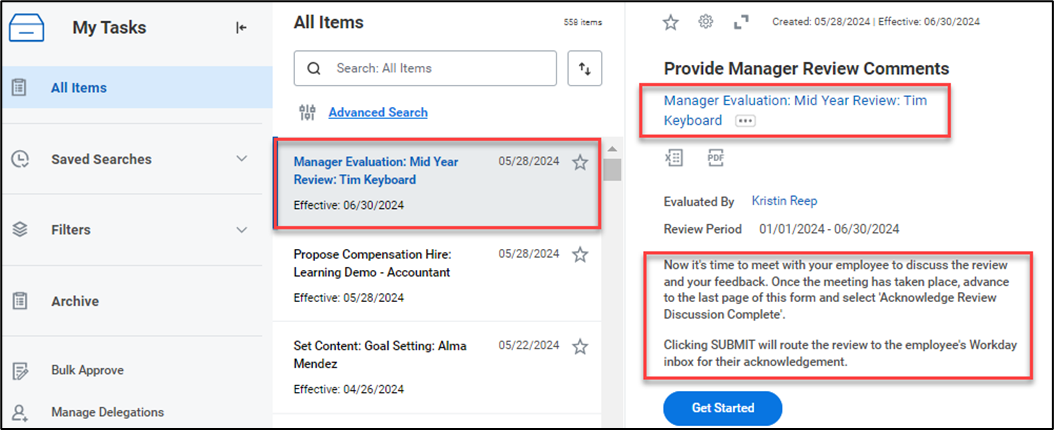Select All Items in sidebar
Screen dimensions: 1054x430
(79, 88)
